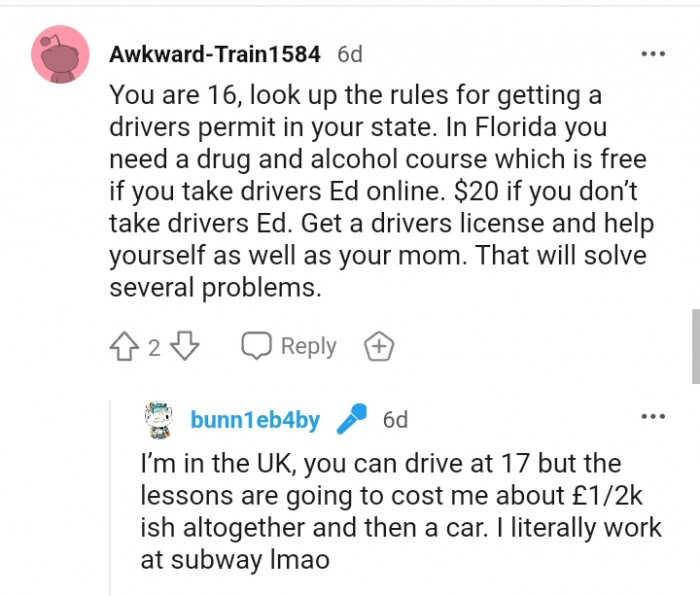Viewport: 700px width, 596px height.
Task: Visit the bunn1eb4by username link
Action: coord(255,420)
